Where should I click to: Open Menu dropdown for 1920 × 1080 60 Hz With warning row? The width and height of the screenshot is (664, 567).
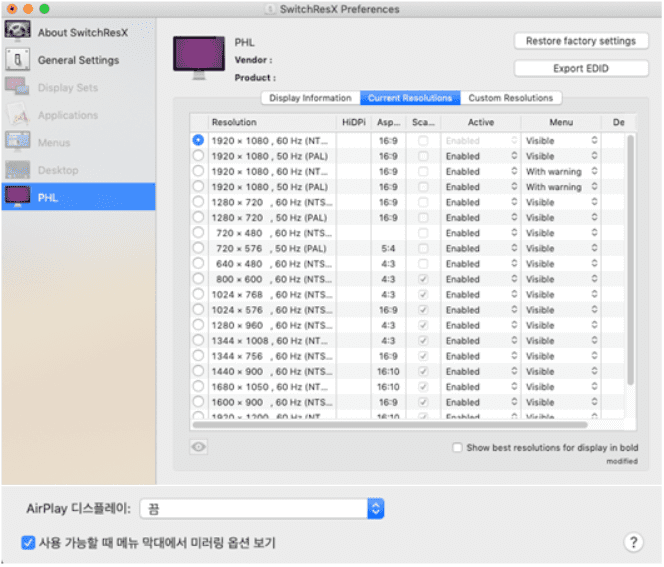(562, 171)
